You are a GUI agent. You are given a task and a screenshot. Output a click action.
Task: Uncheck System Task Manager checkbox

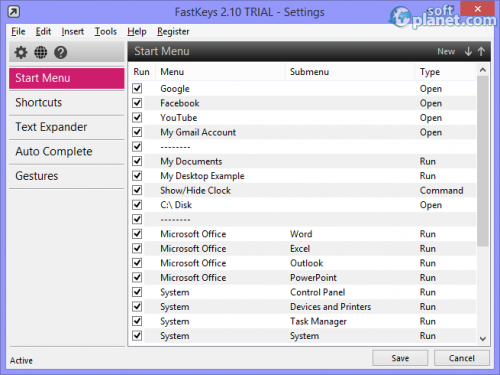(x=137, y=321)
